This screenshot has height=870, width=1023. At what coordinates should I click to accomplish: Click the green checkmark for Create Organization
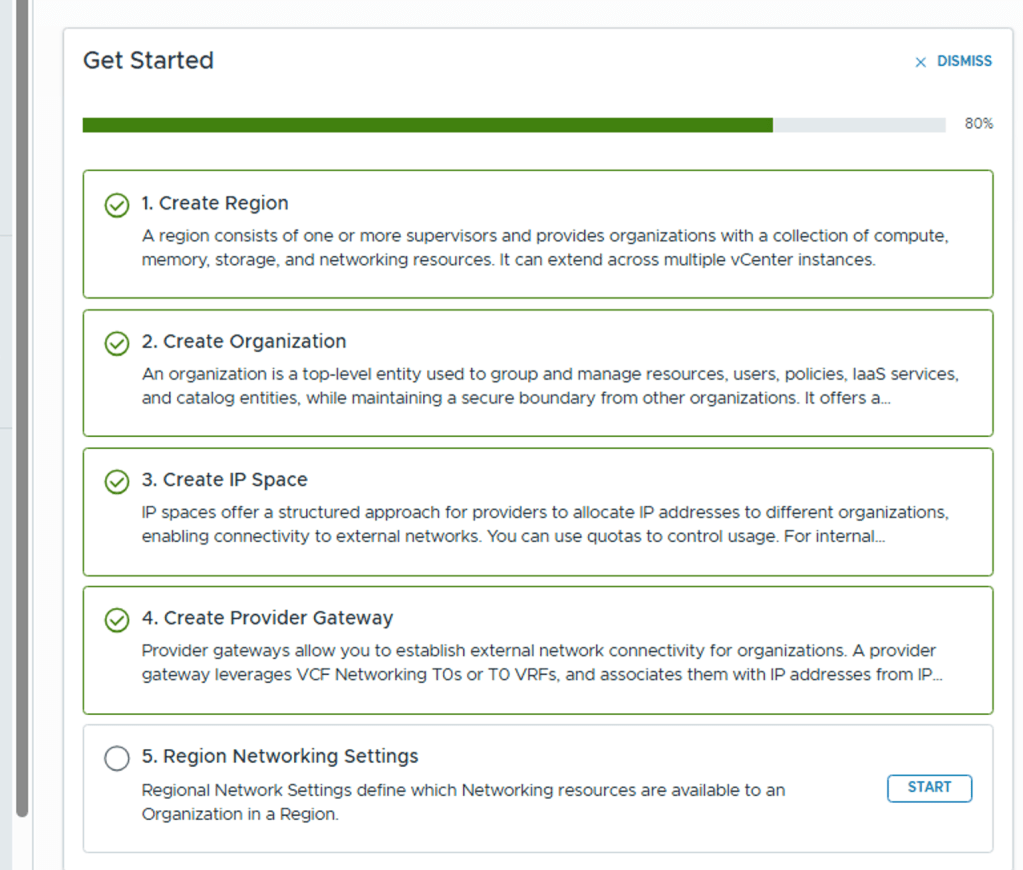pos(117,343)
